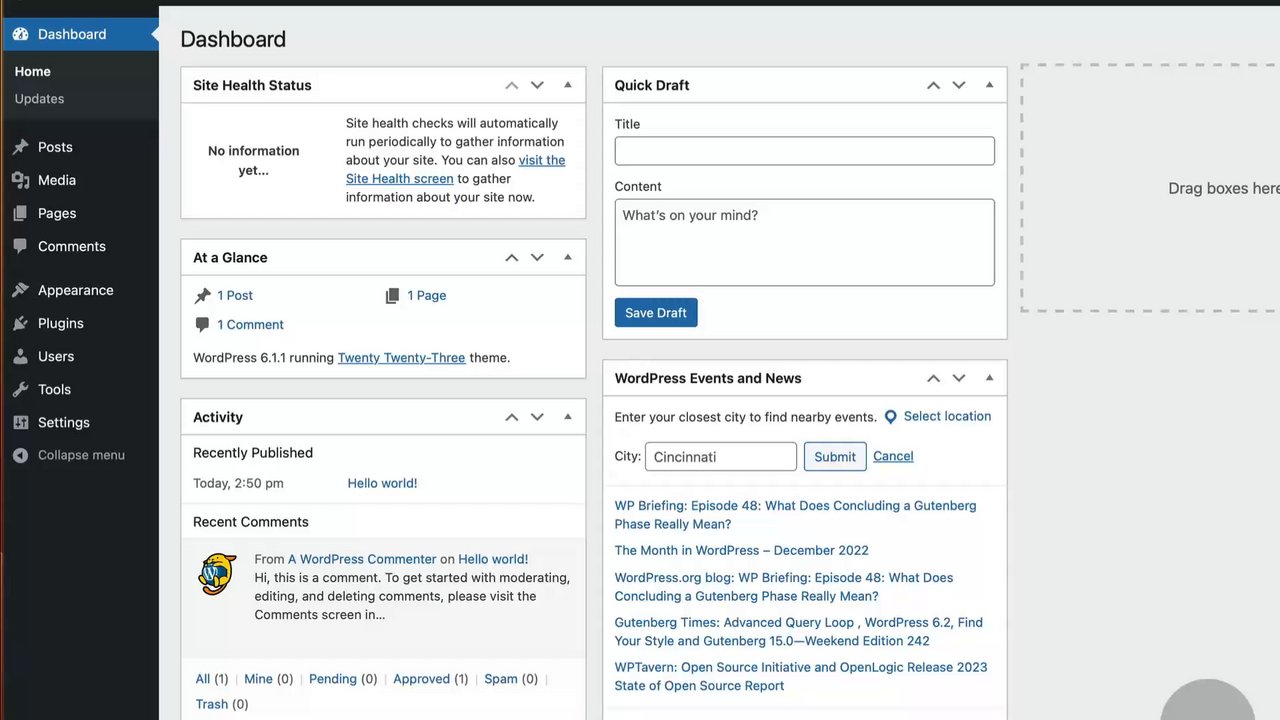Click the Save Draft button
Viewport: 1280px width, 720px height.
tap(656, 313)
